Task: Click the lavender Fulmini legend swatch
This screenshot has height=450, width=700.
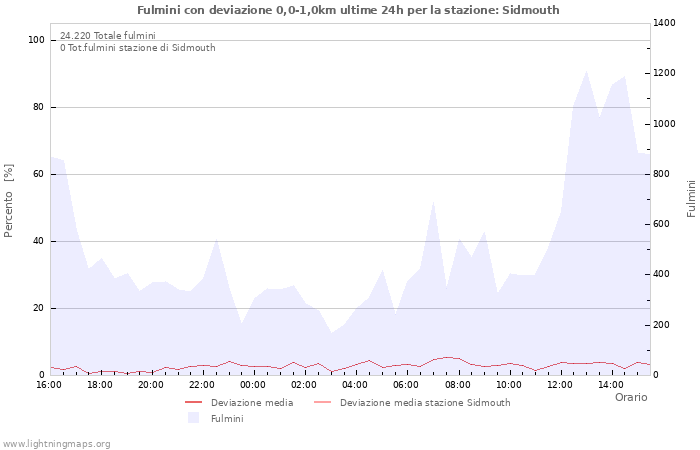Action: (194, 419)
